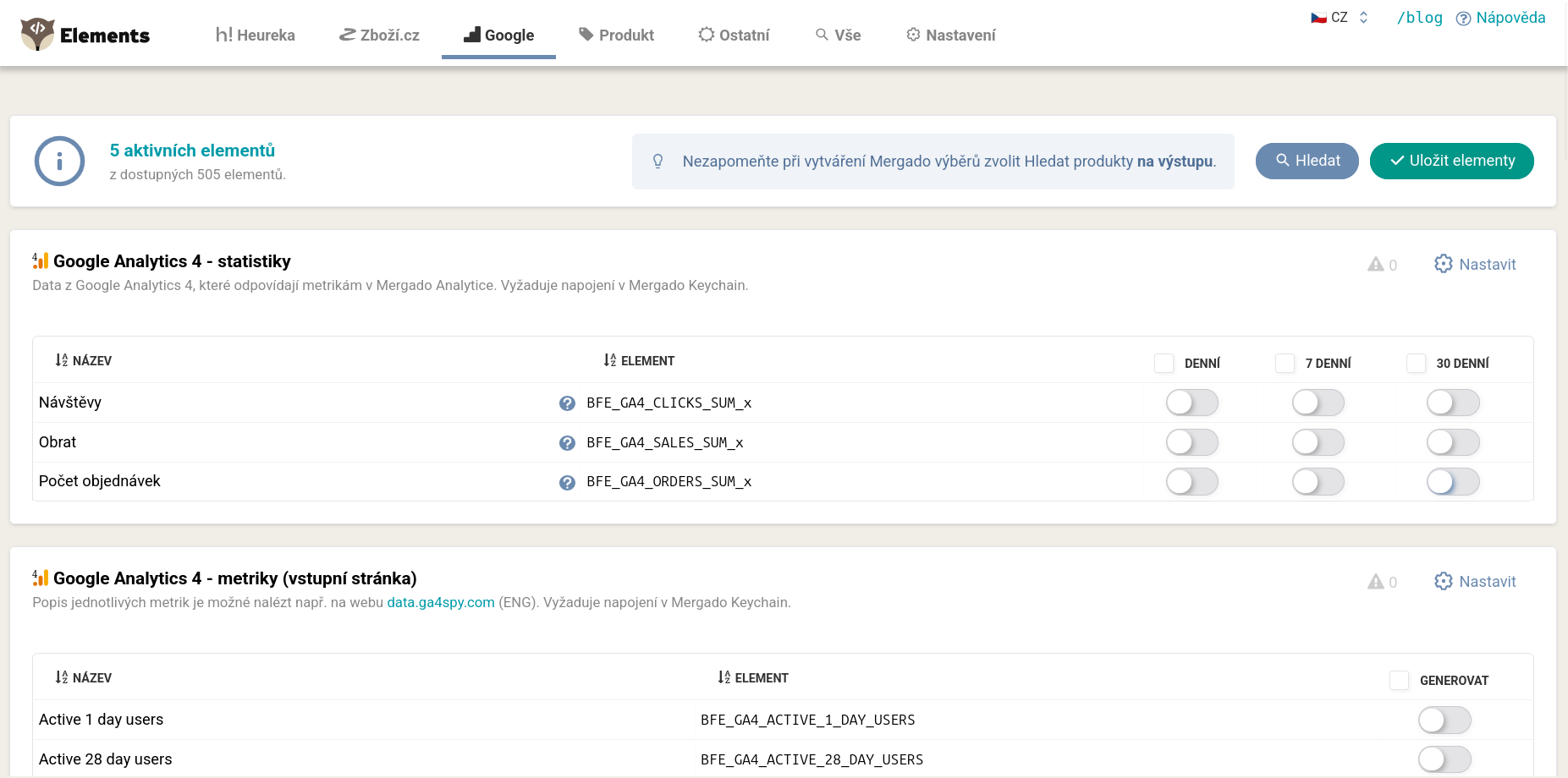Sort statistiky table by Název
1568x778 pixels.
[x=83, y=360]
